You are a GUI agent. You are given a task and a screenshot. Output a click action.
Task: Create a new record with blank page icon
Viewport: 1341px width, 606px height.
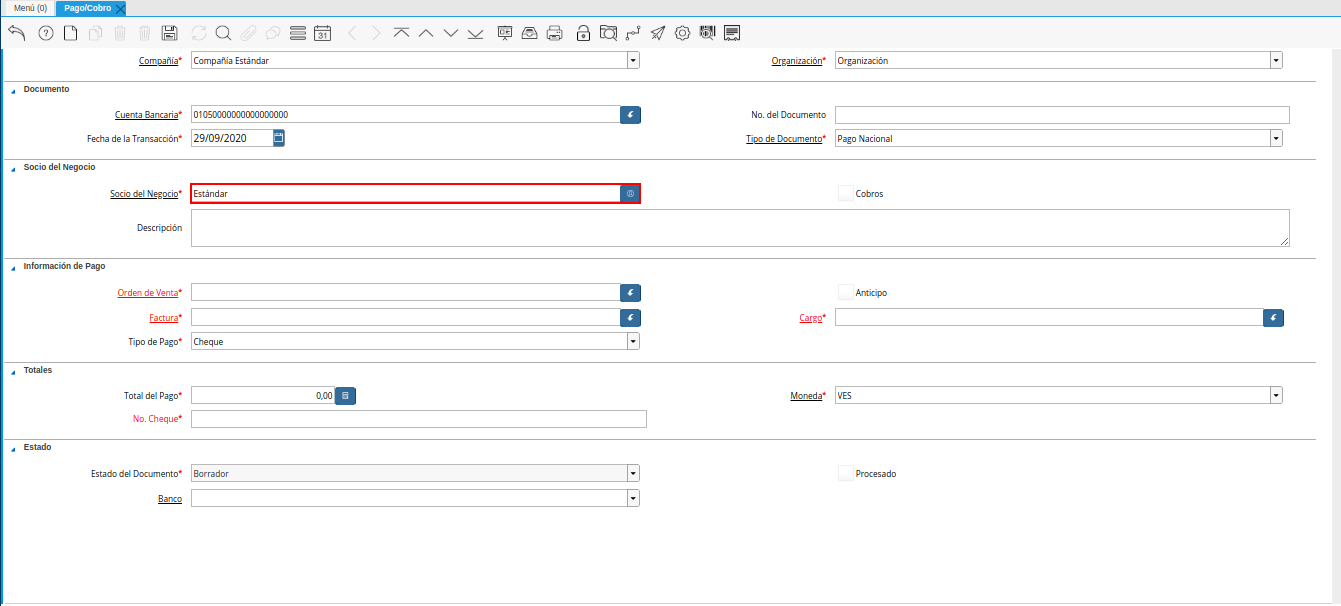coord(70,33)
